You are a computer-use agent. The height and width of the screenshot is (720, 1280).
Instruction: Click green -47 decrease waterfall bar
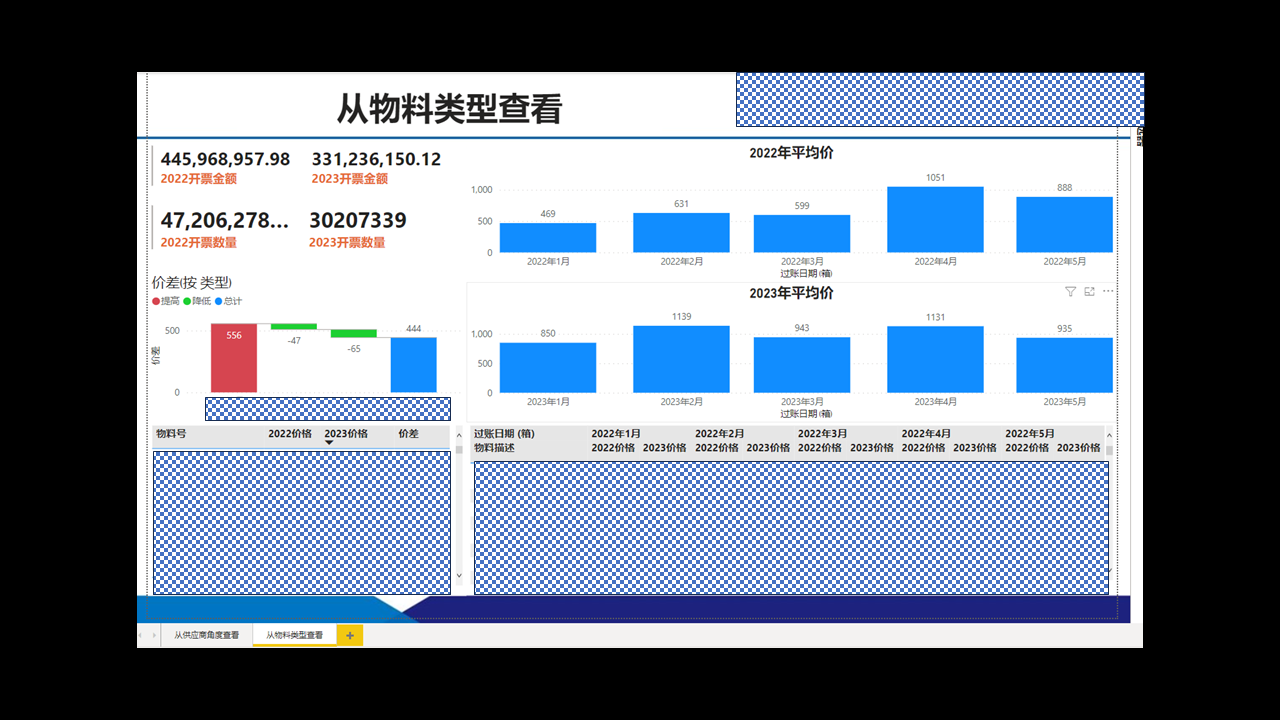294,326
